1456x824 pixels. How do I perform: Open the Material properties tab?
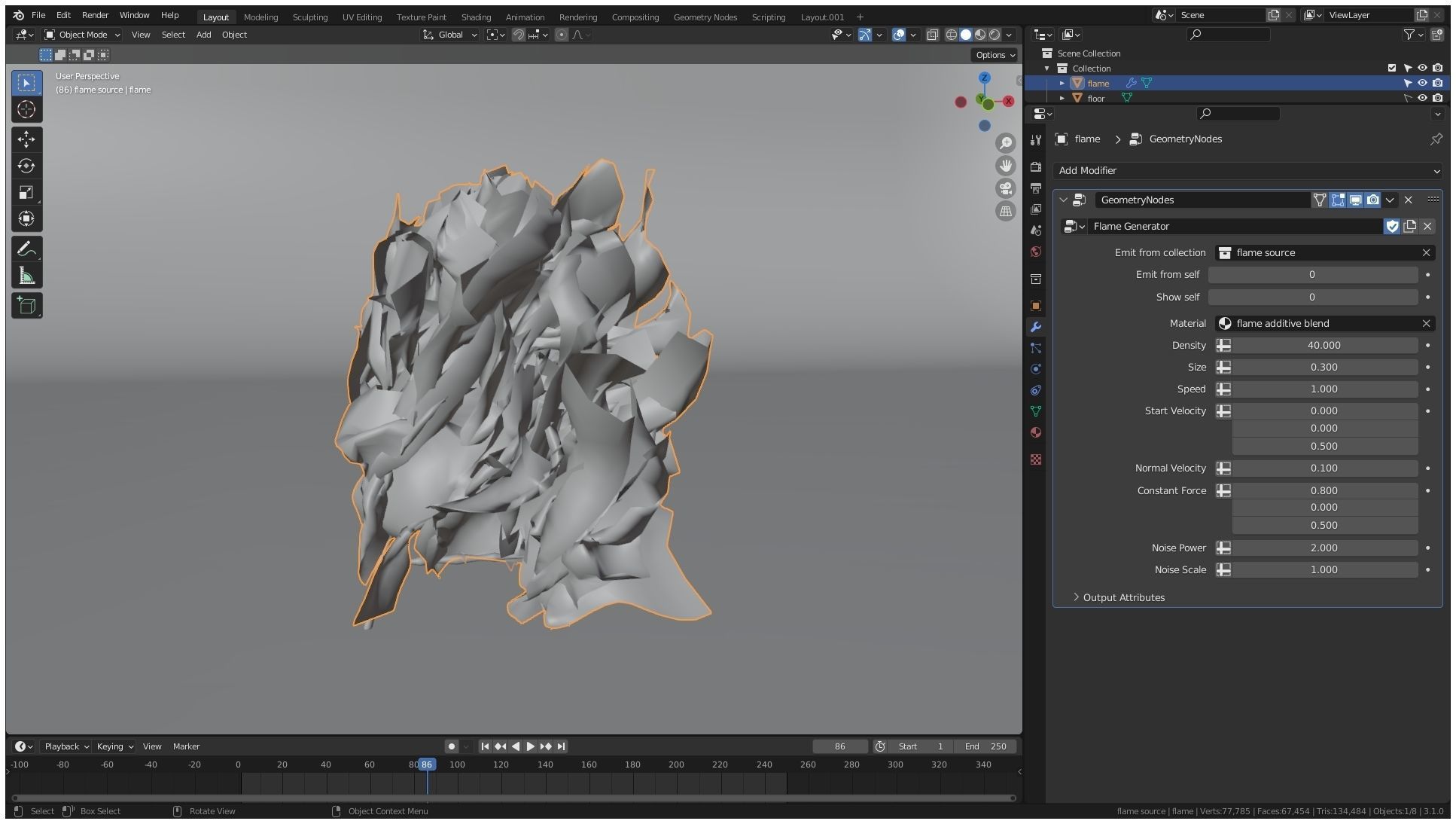(1036, 432)
